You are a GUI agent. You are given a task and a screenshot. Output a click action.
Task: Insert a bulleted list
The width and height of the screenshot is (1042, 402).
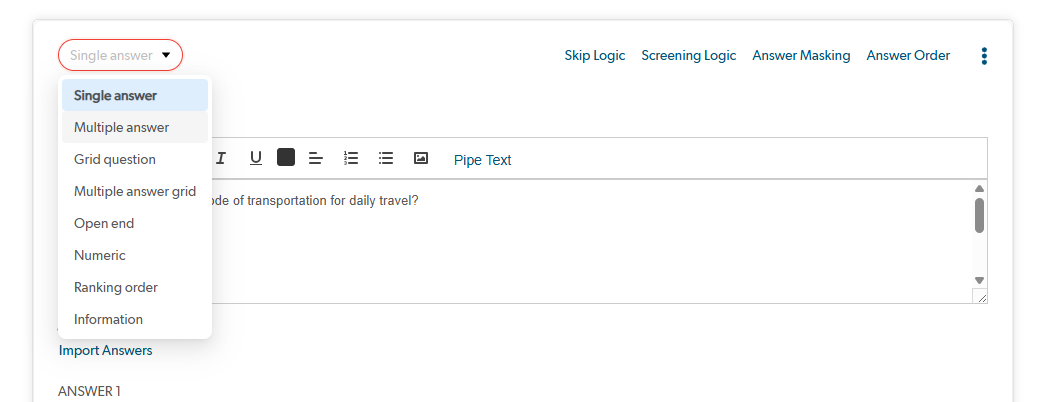[x=386, y=158]
